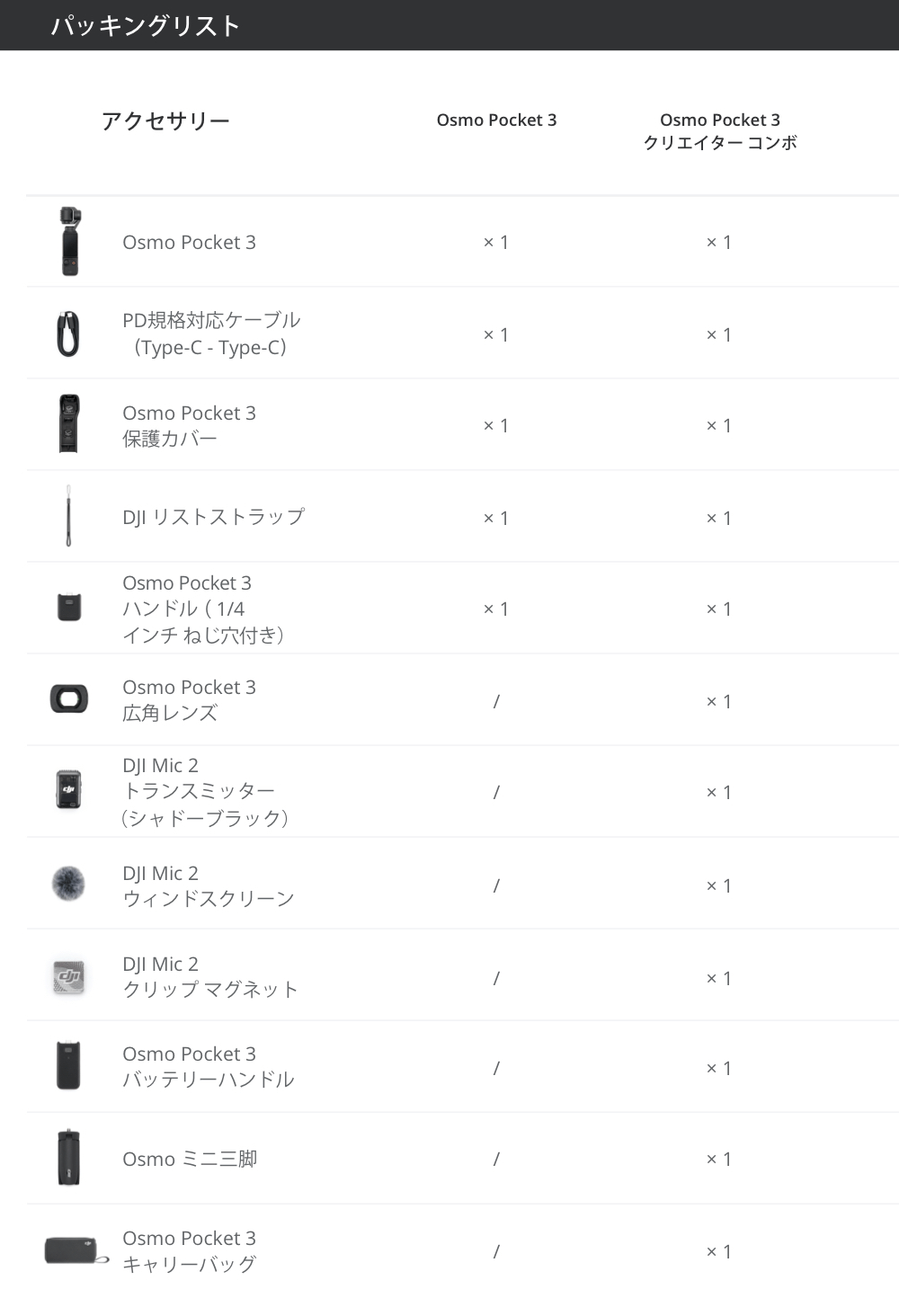Click the DJI Mic 2 clip magnet icon
The image size is (899, 1316).
click(69, 976)
